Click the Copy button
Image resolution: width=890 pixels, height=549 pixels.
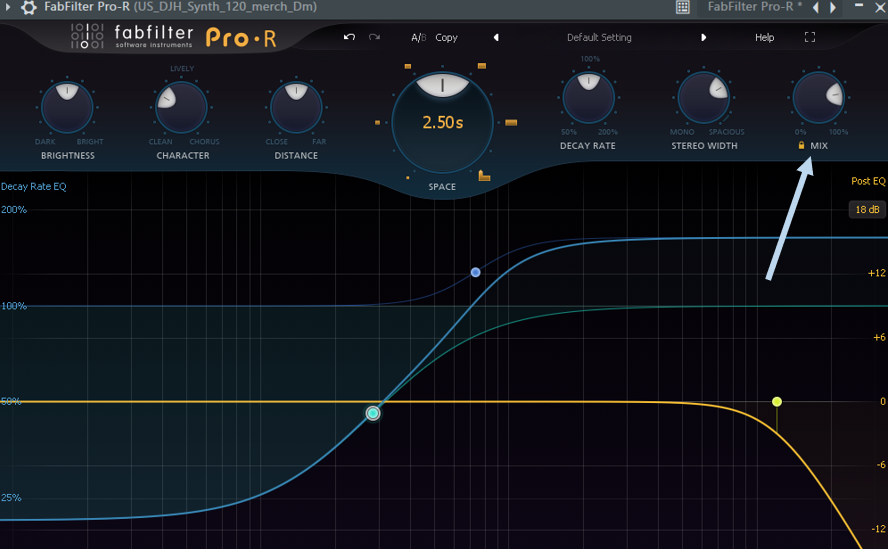click(x=446, y=37)
